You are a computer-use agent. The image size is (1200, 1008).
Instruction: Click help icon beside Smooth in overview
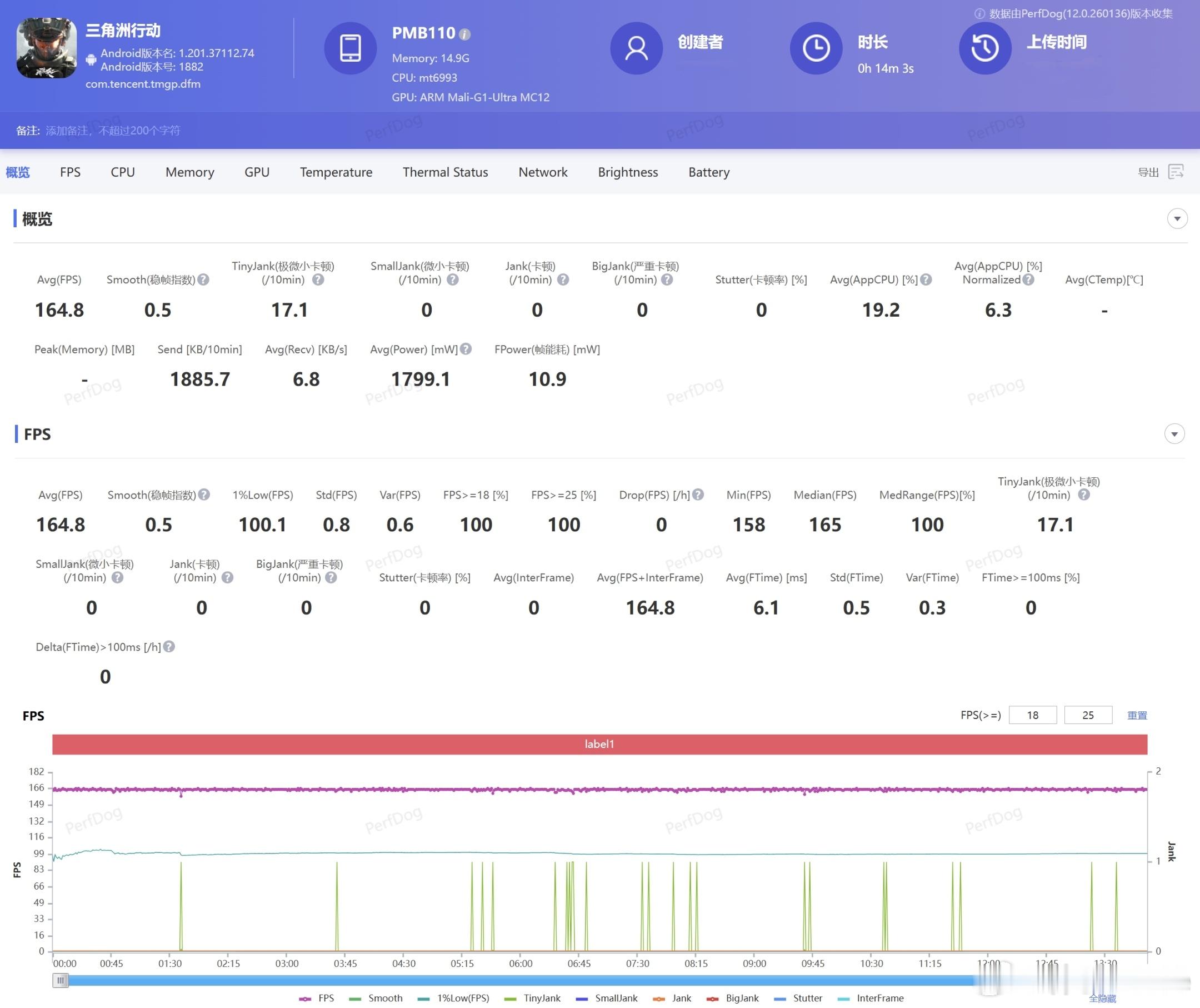203,280
